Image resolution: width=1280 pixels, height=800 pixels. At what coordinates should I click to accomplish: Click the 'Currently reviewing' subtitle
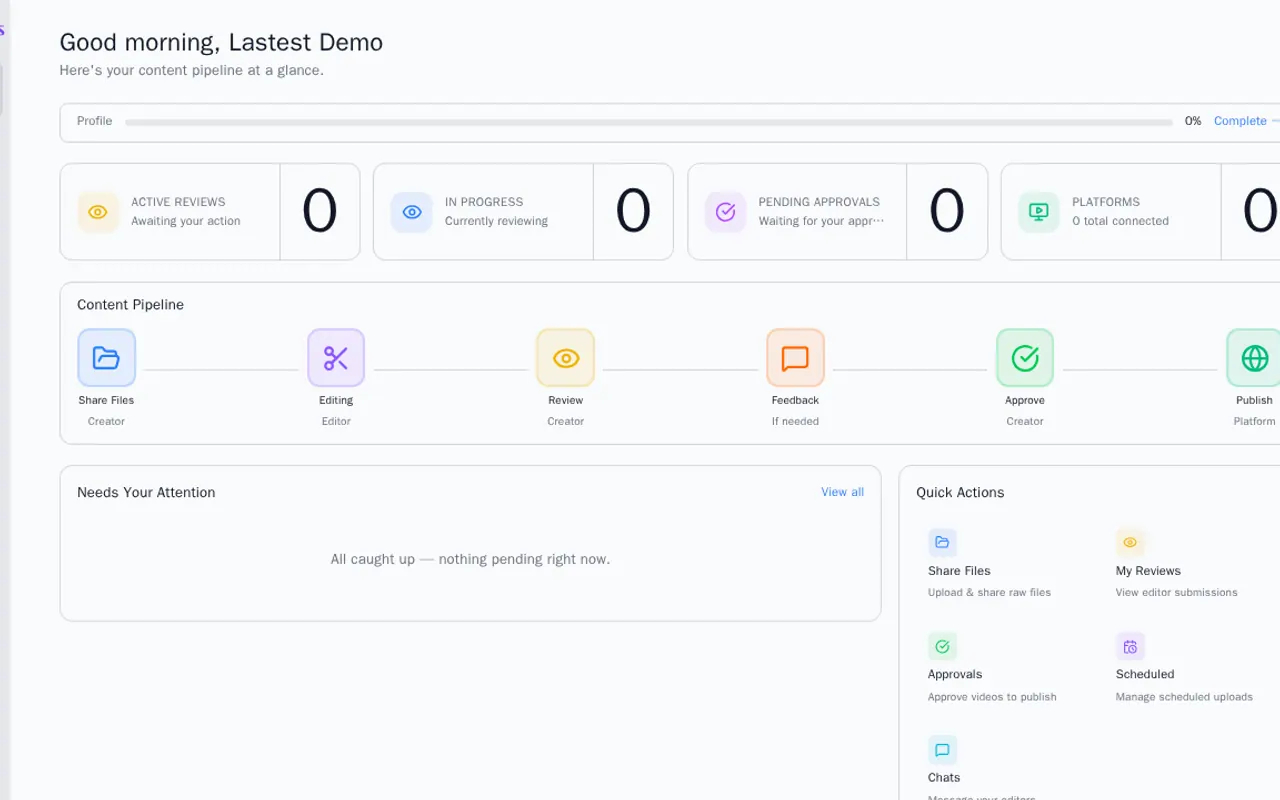pyautogui.click(x=496, y=221)
